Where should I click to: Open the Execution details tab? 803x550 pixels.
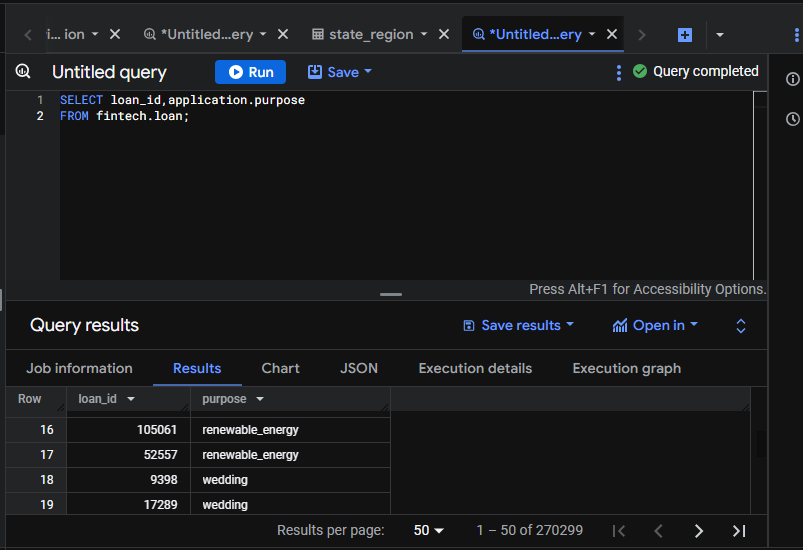click(x=475, y=368)
